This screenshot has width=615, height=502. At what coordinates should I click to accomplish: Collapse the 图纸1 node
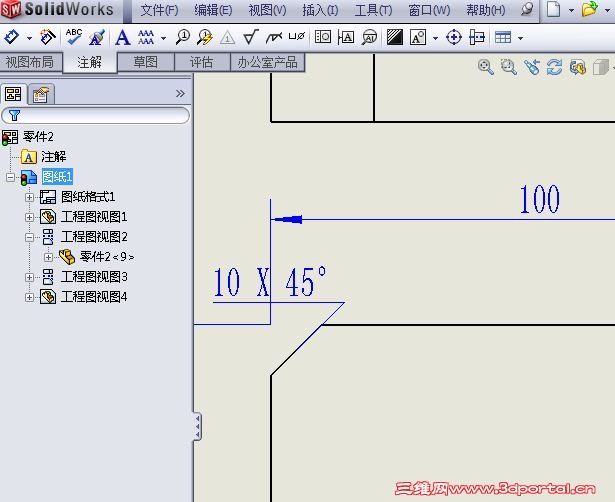11,177
